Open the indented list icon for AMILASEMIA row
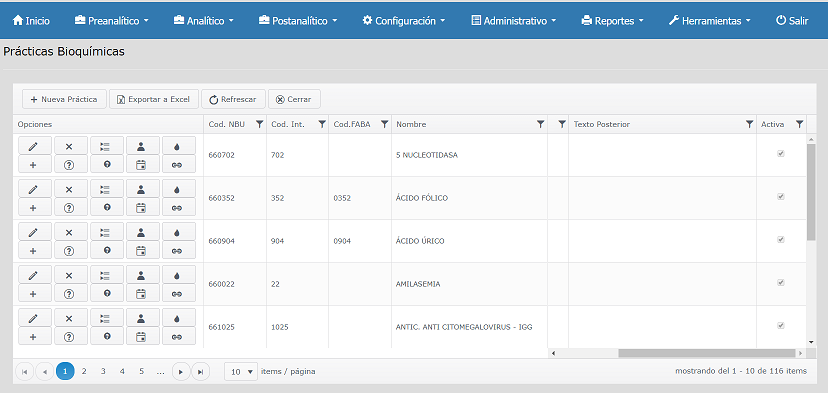Viewport: 828px width, 393px height. tap(107, 275)
